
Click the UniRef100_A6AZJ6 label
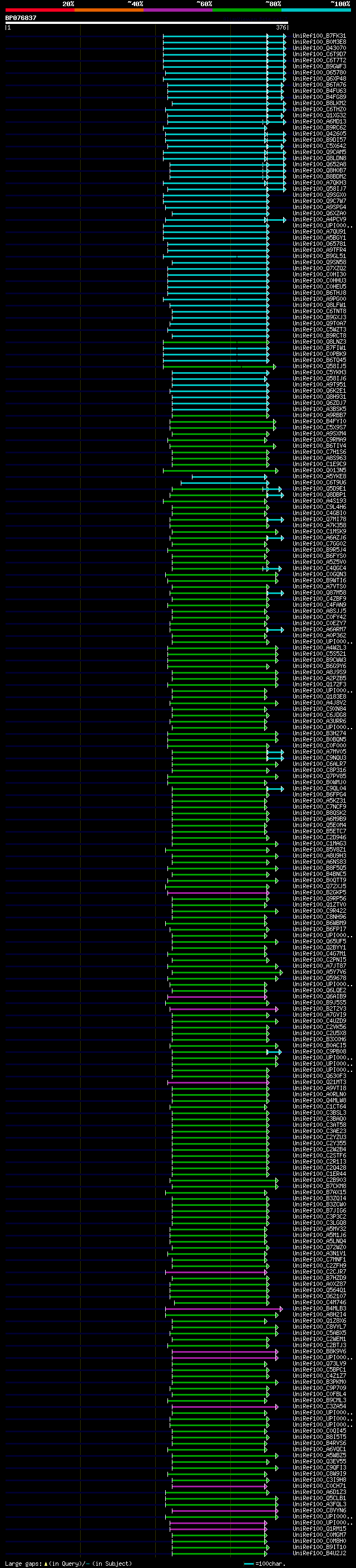tap(319, 537)
